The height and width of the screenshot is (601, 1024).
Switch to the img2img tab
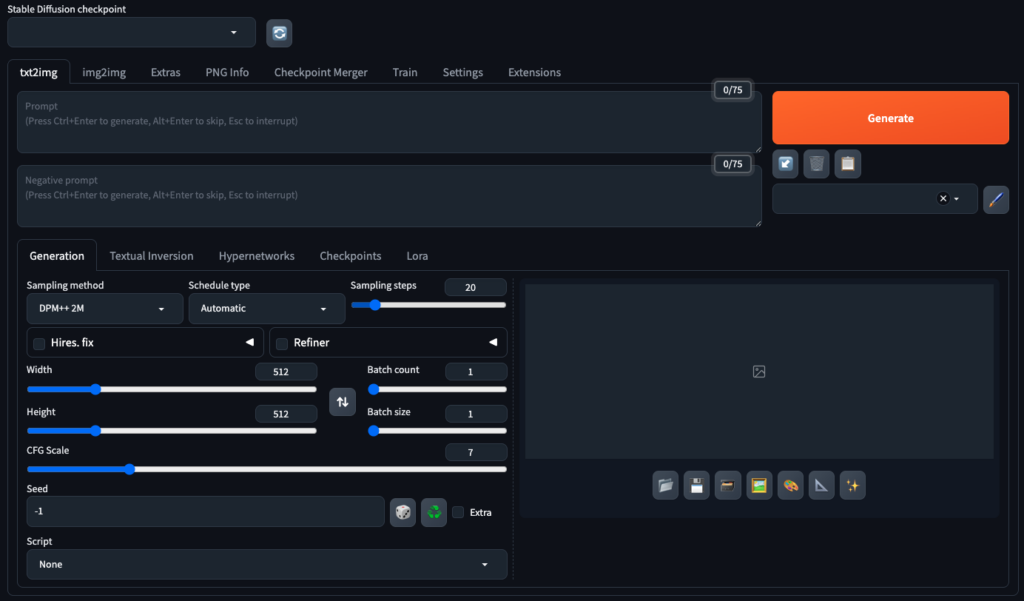click(x=104, y=72)
